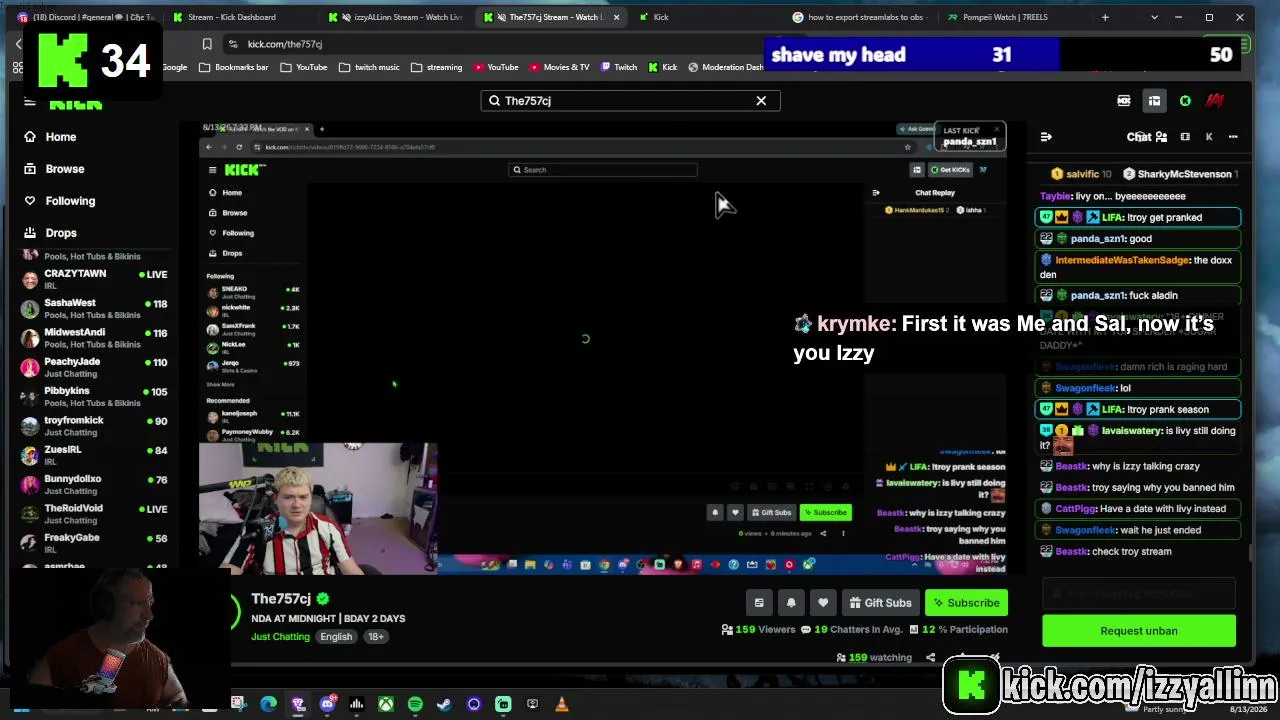This screenshot has width=1280, height=720.
Task: Open chat more options menu
Action: (x=1233, y=137)
